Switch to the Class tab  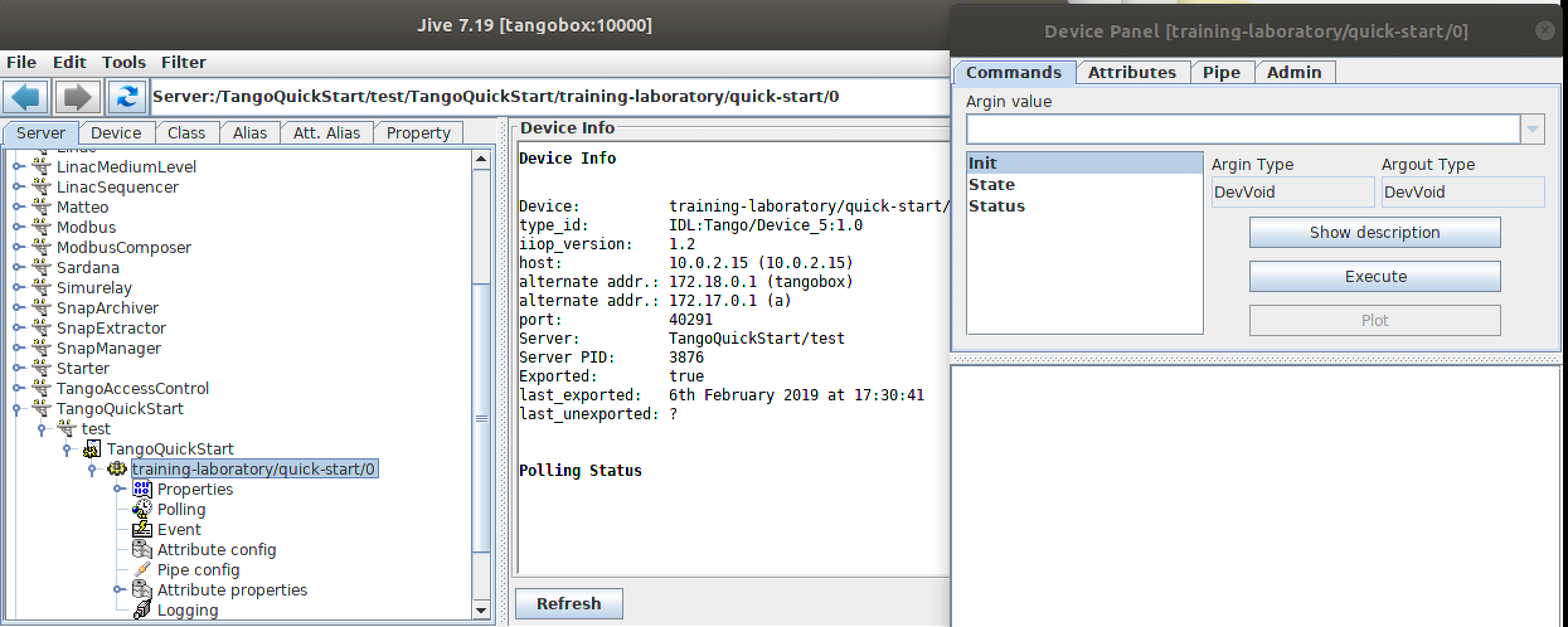(186, 133)
